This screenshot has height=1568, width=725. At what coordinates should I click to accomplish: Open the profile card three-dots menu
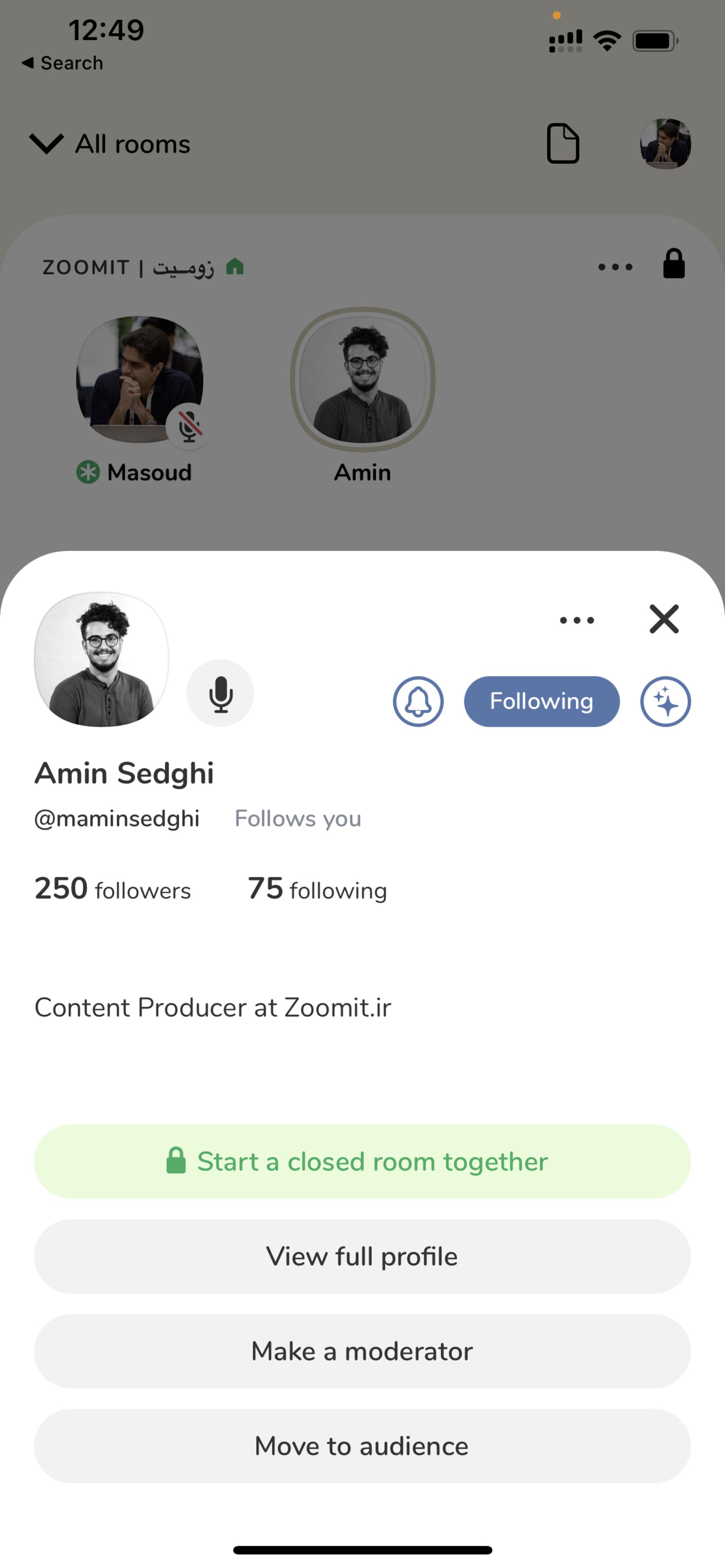[577, 620]
